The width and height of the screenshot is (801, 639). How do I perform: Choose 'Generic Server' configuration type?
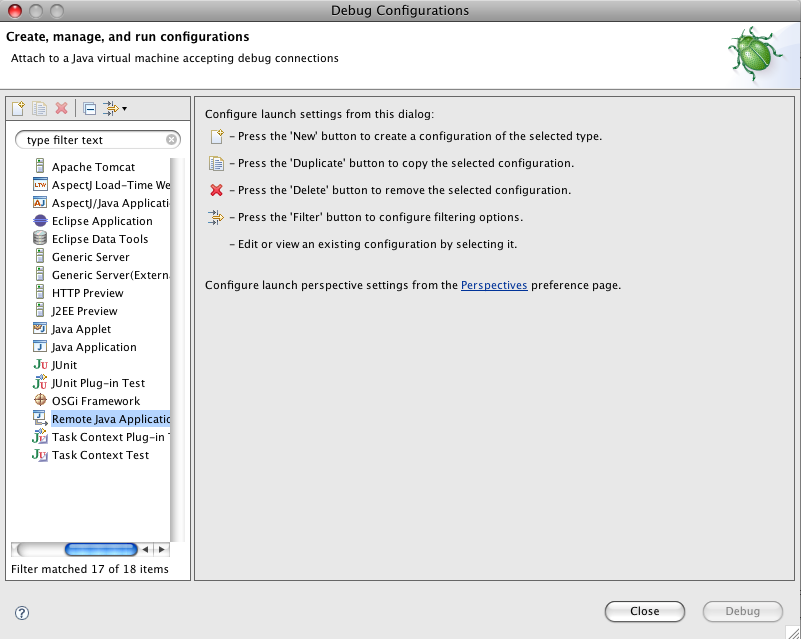coord(90,257)
